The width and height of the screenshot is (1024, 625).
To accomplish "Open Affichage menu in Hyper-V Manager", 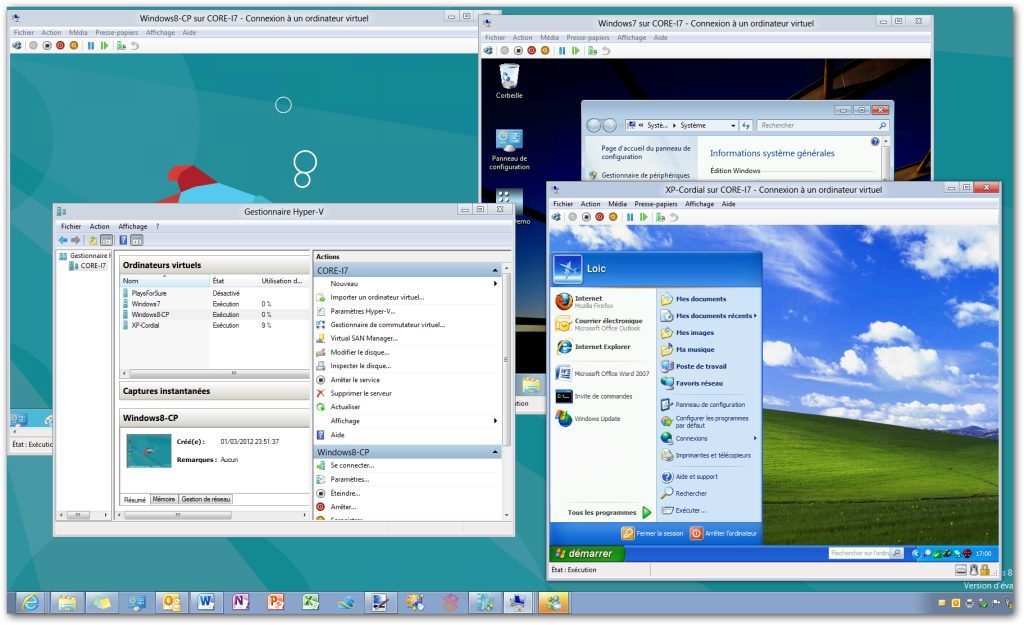I will point(133,227).
